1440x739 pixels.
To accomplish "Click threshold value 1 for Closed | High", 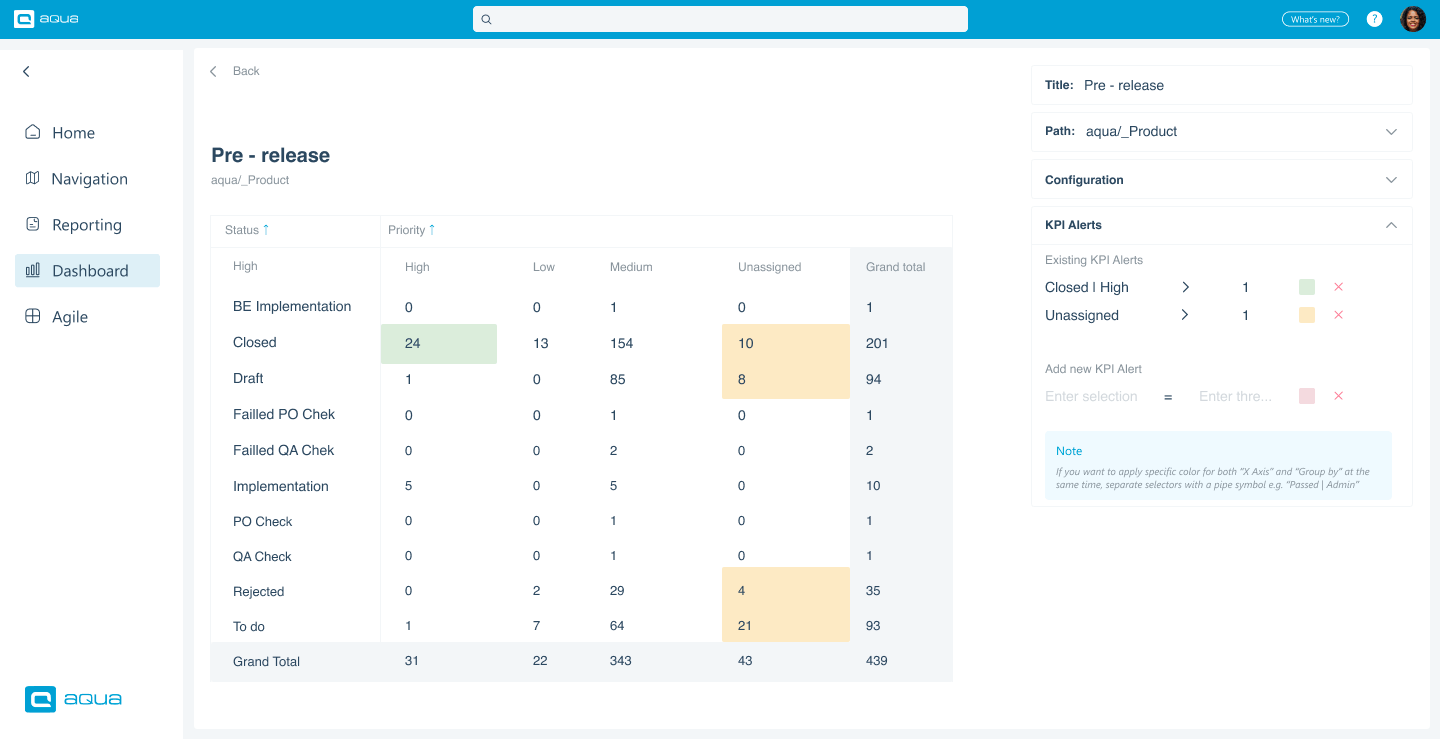I will (1245, 288).
